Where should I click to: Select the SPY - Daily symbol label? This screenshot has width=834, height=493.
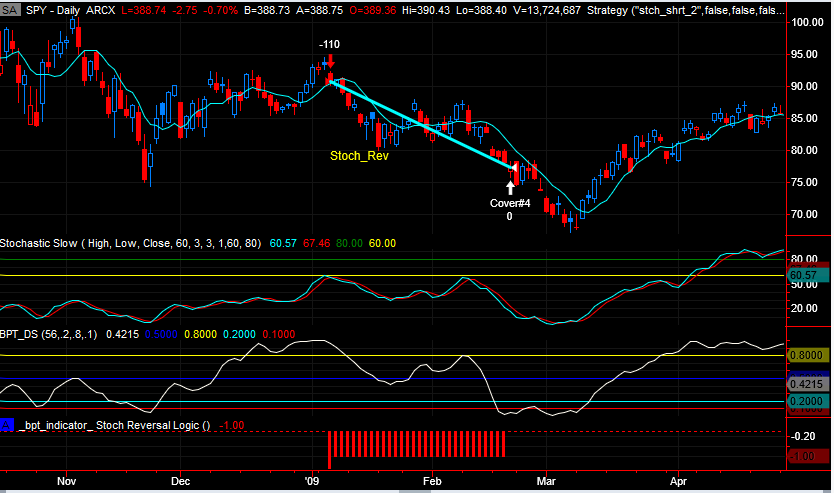click(x=53, y=7)
